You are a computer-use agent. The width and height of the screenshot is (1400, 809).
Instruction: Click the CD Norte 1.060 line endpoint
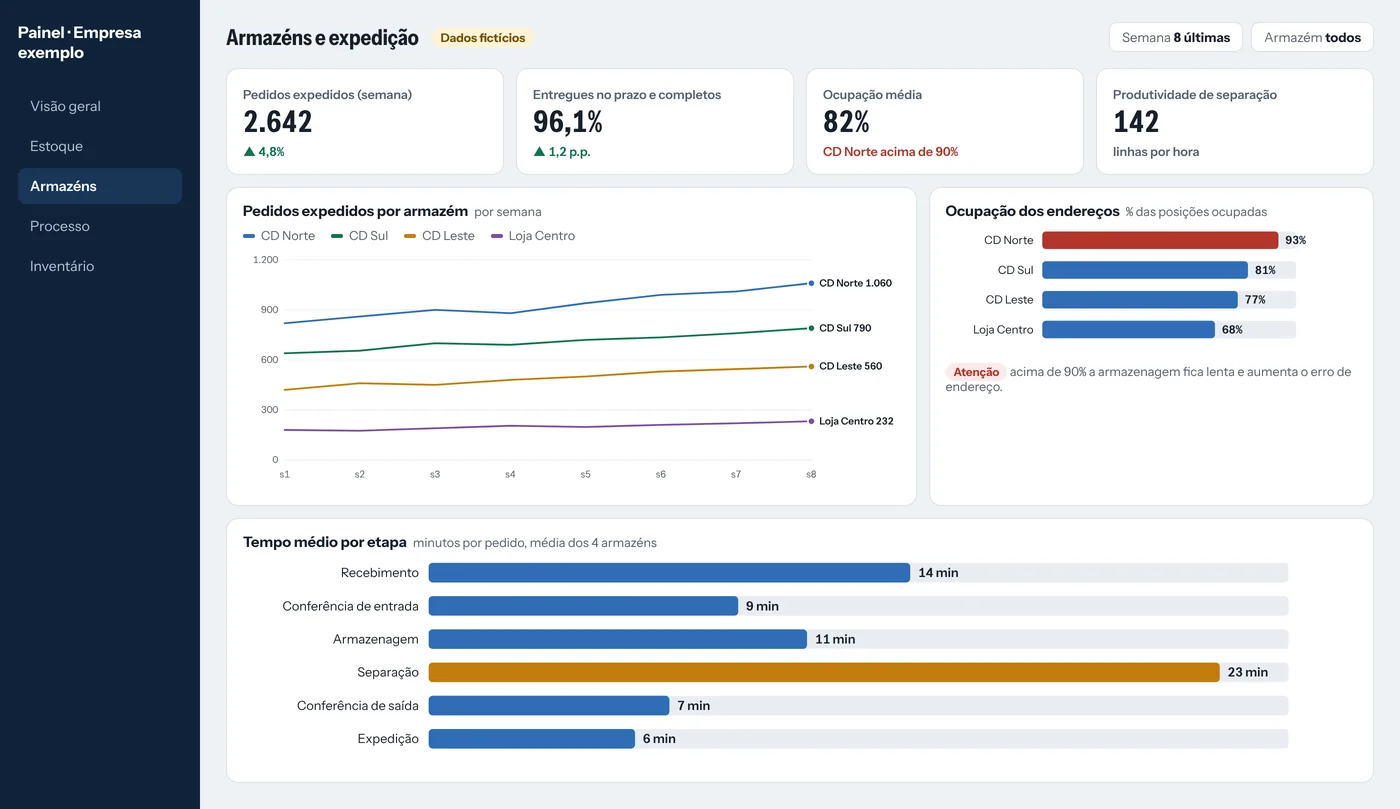click(811, 283)
